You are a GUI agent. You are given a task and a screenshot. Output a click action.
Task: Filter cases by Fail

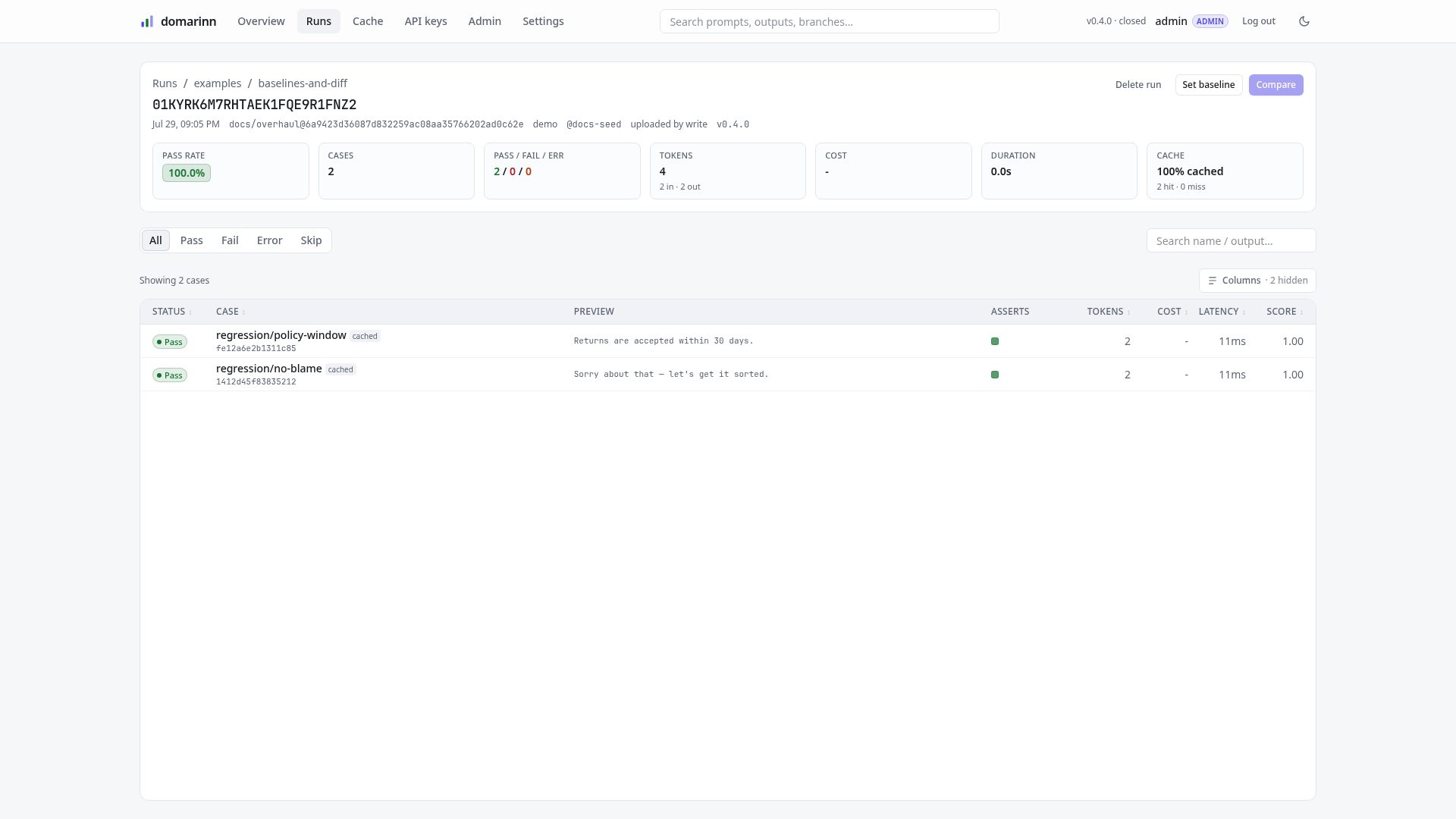230,240
